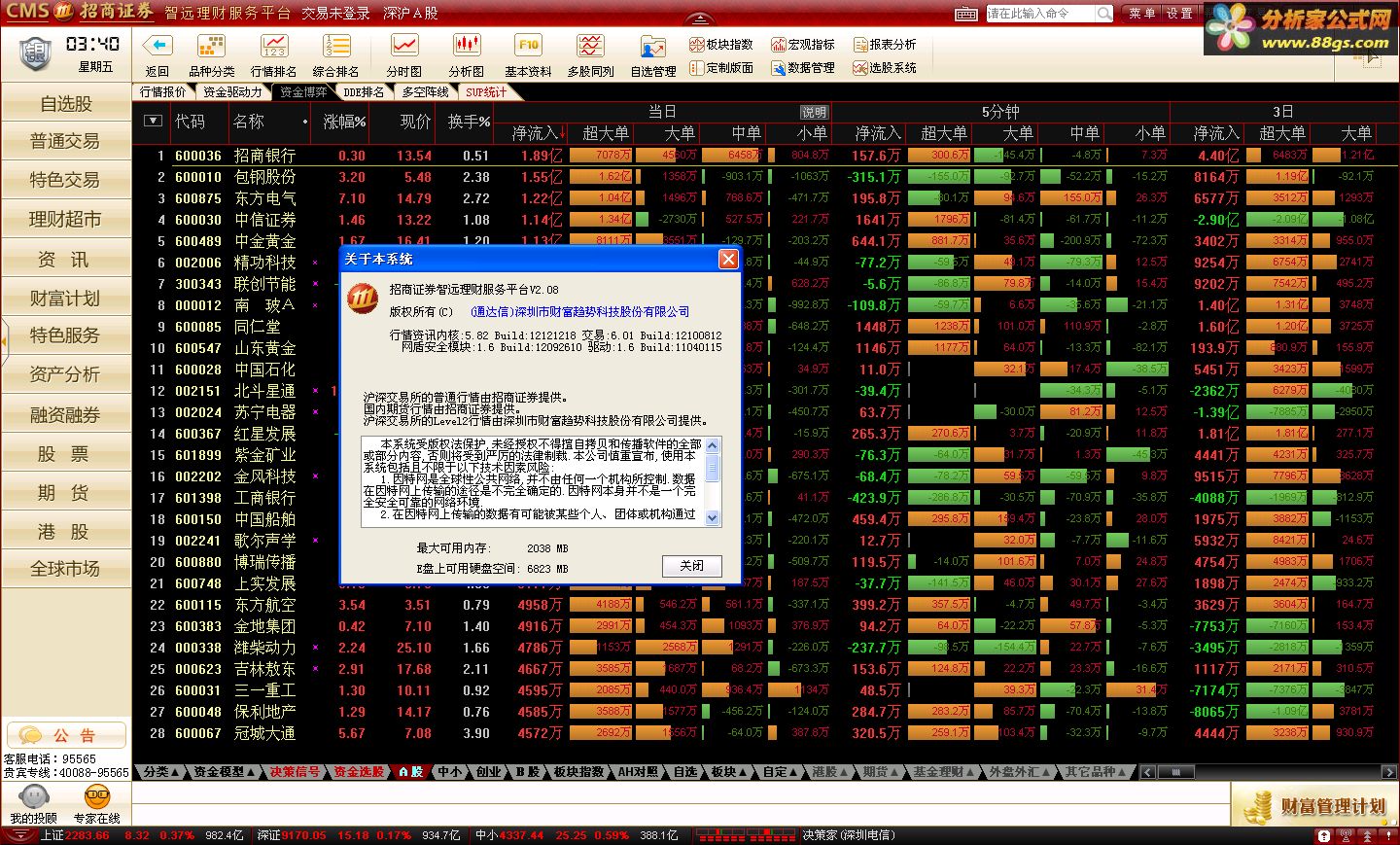The image size is (1400, 845).
Task: Show the 分时图 intraday chart
Action: [x=404, y=46]
